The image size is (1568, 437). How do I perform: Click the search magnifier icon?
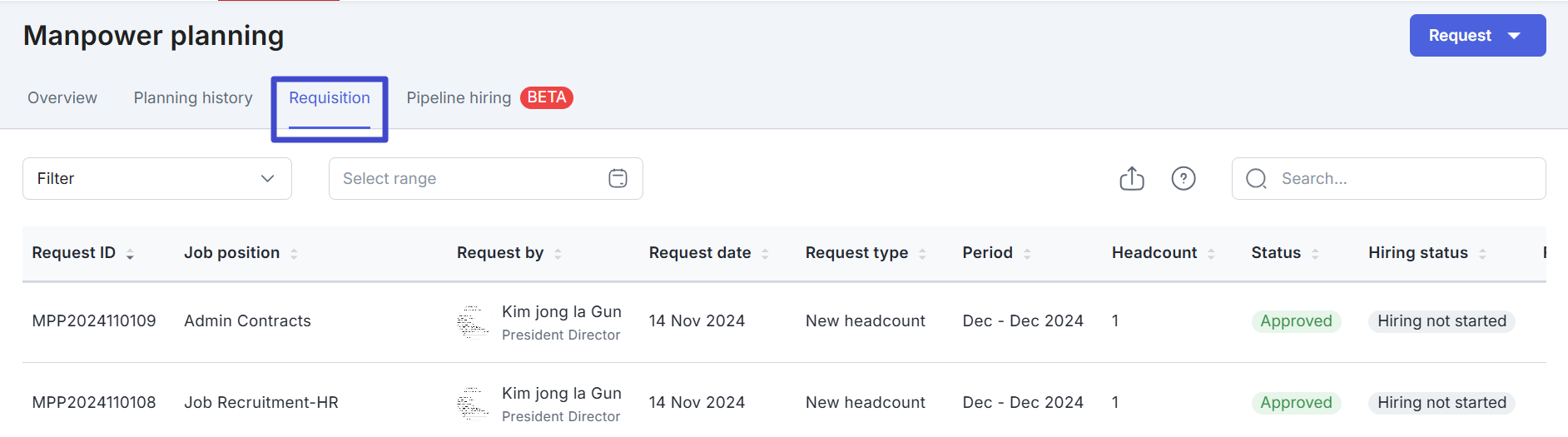[x=1257, y=179]
